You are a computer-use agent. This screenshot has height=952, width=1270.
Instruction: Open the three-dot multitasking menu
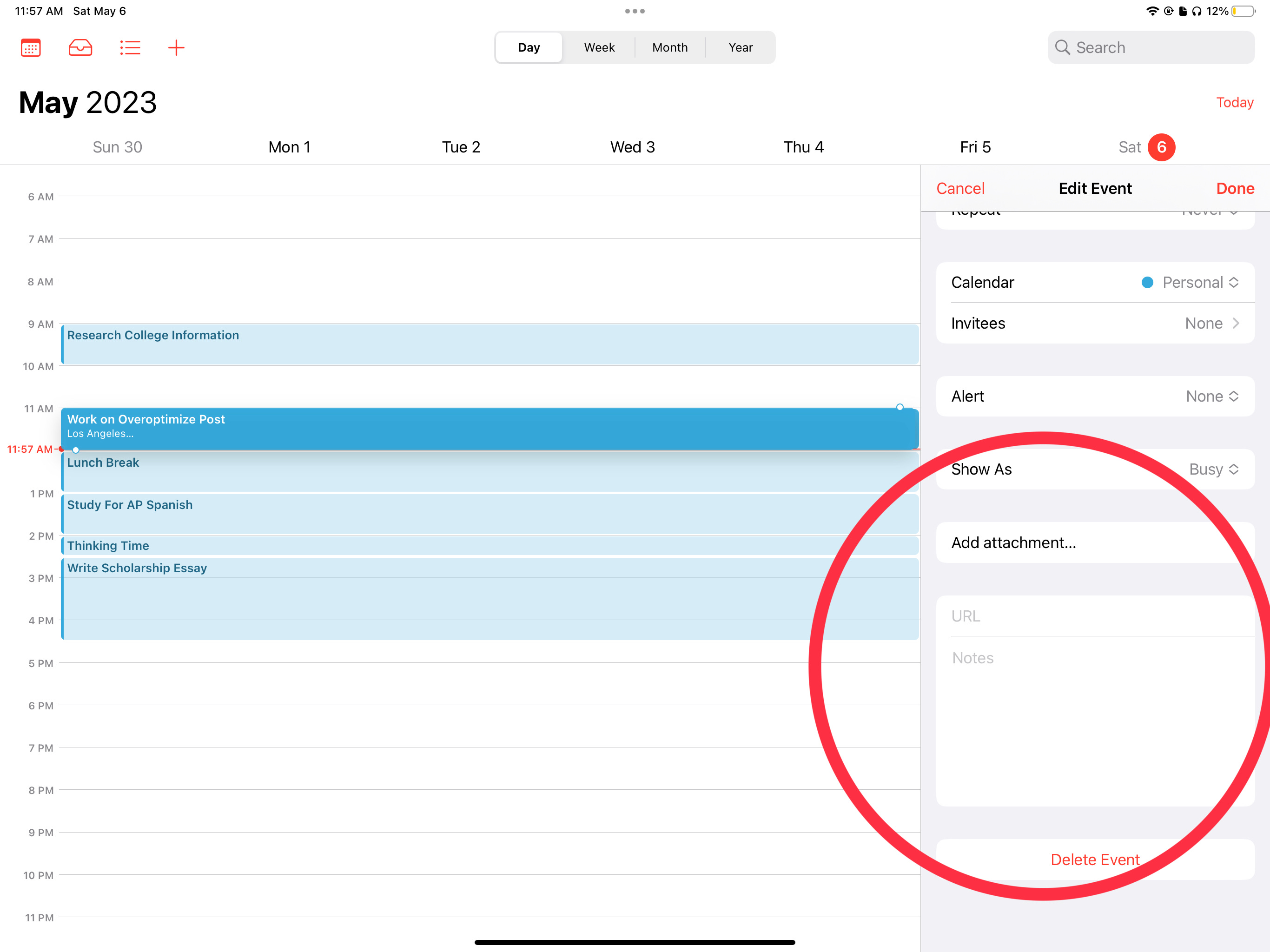[x=635, y=11]
